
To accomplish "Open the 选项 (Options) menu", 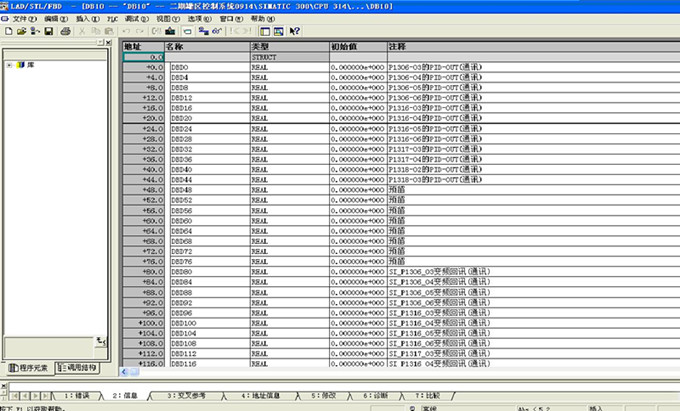I will pos(199,19).
